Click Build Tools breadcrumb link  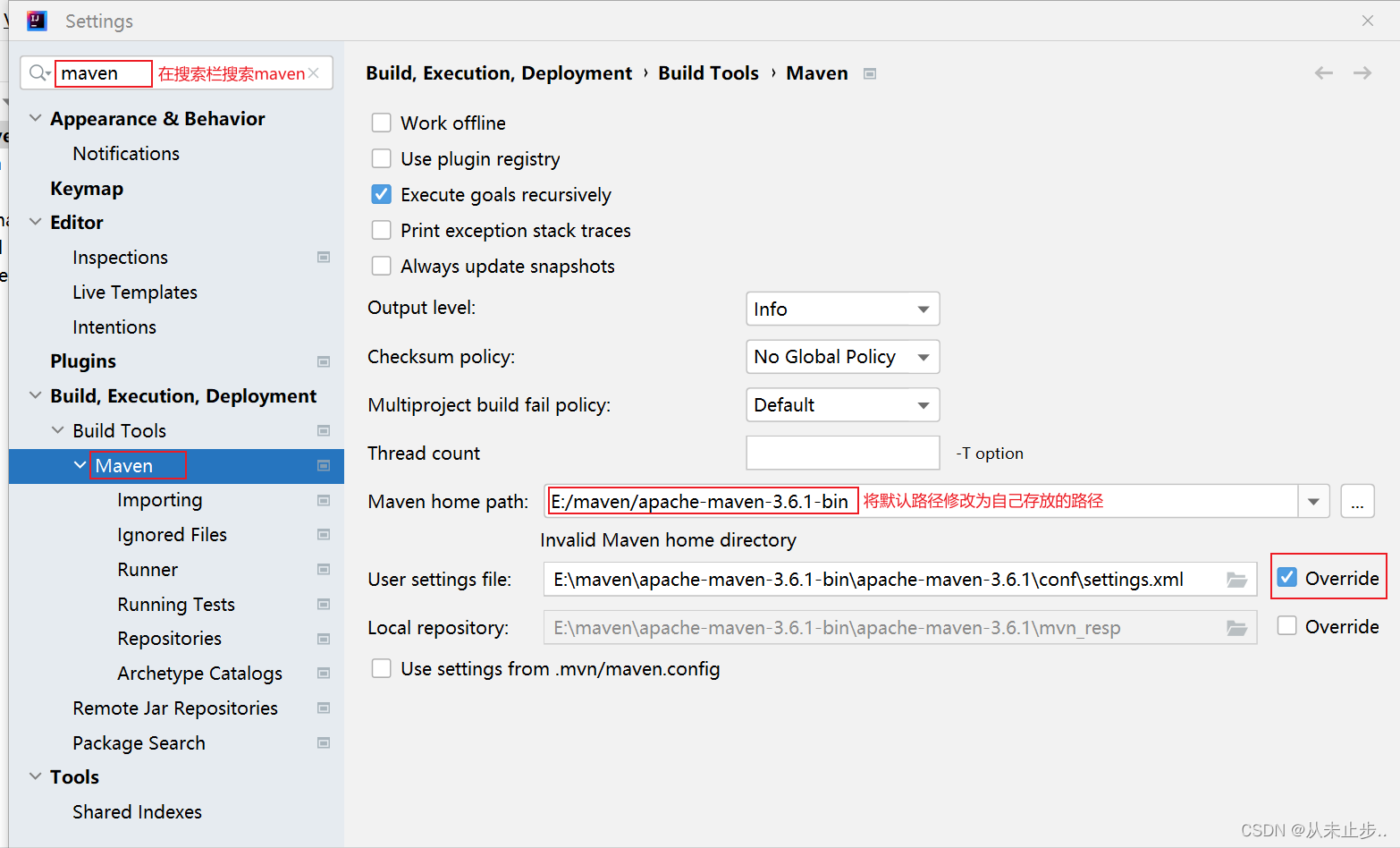[709, 73]
